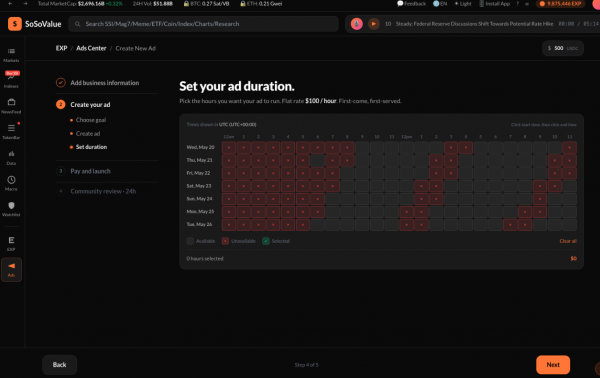Viewport: 600px width, 378px height.
Task: Select Wed, May 20 9am slot
Action: [362, 147]
